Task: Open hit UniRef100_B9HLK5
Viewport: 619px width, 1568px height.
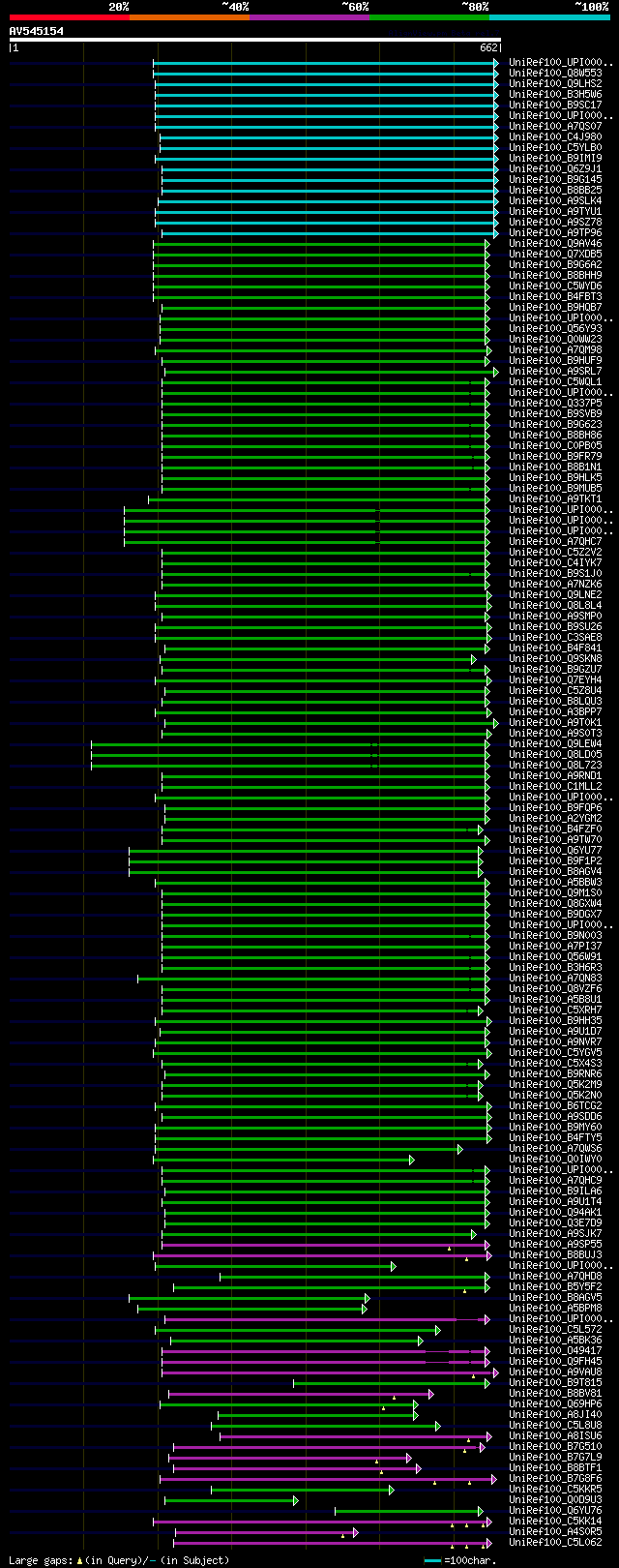Action: coord(555,477)
